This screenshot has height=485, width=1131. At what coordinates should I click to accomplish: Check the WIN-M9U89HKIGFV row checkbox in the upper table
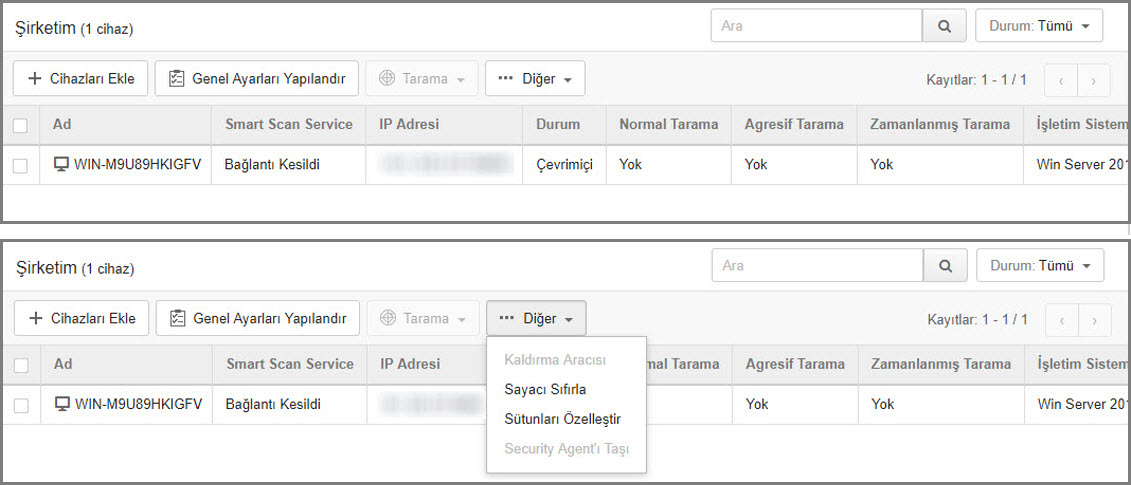[20, 165]
